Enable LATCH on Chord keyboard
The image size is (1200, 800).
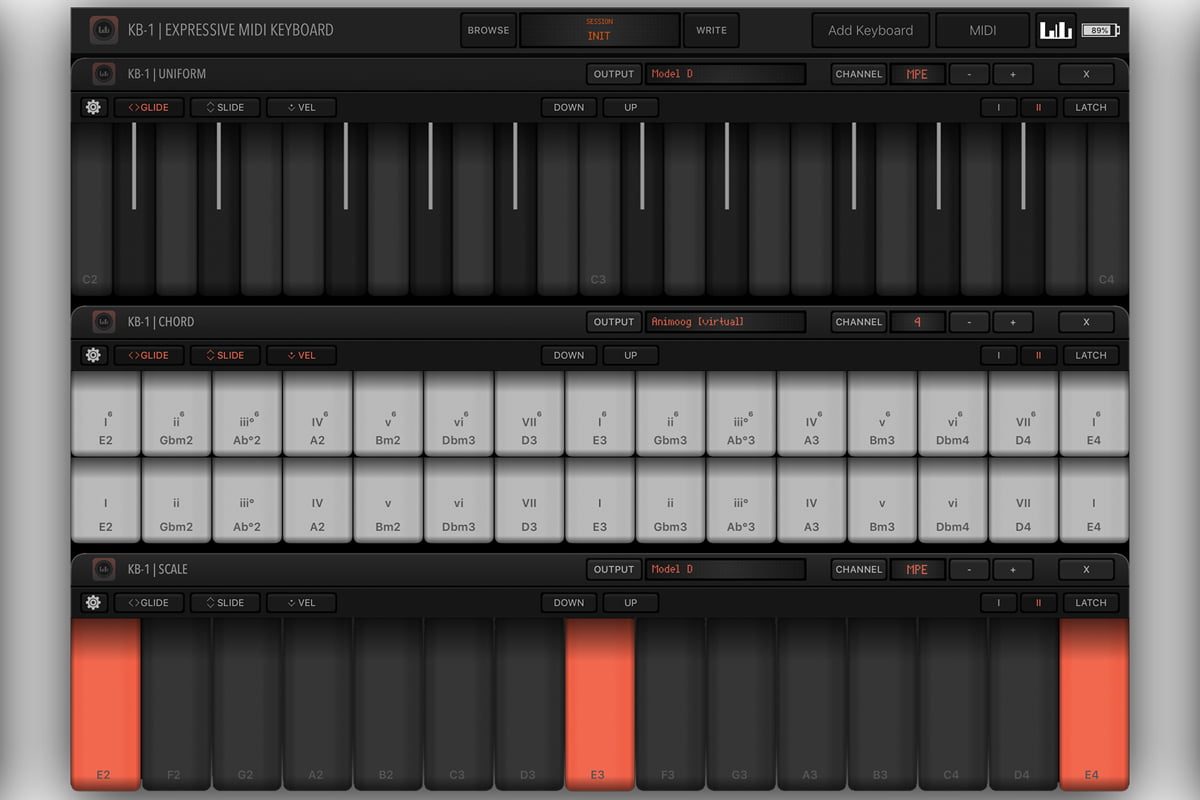(x=1091, y=355)
